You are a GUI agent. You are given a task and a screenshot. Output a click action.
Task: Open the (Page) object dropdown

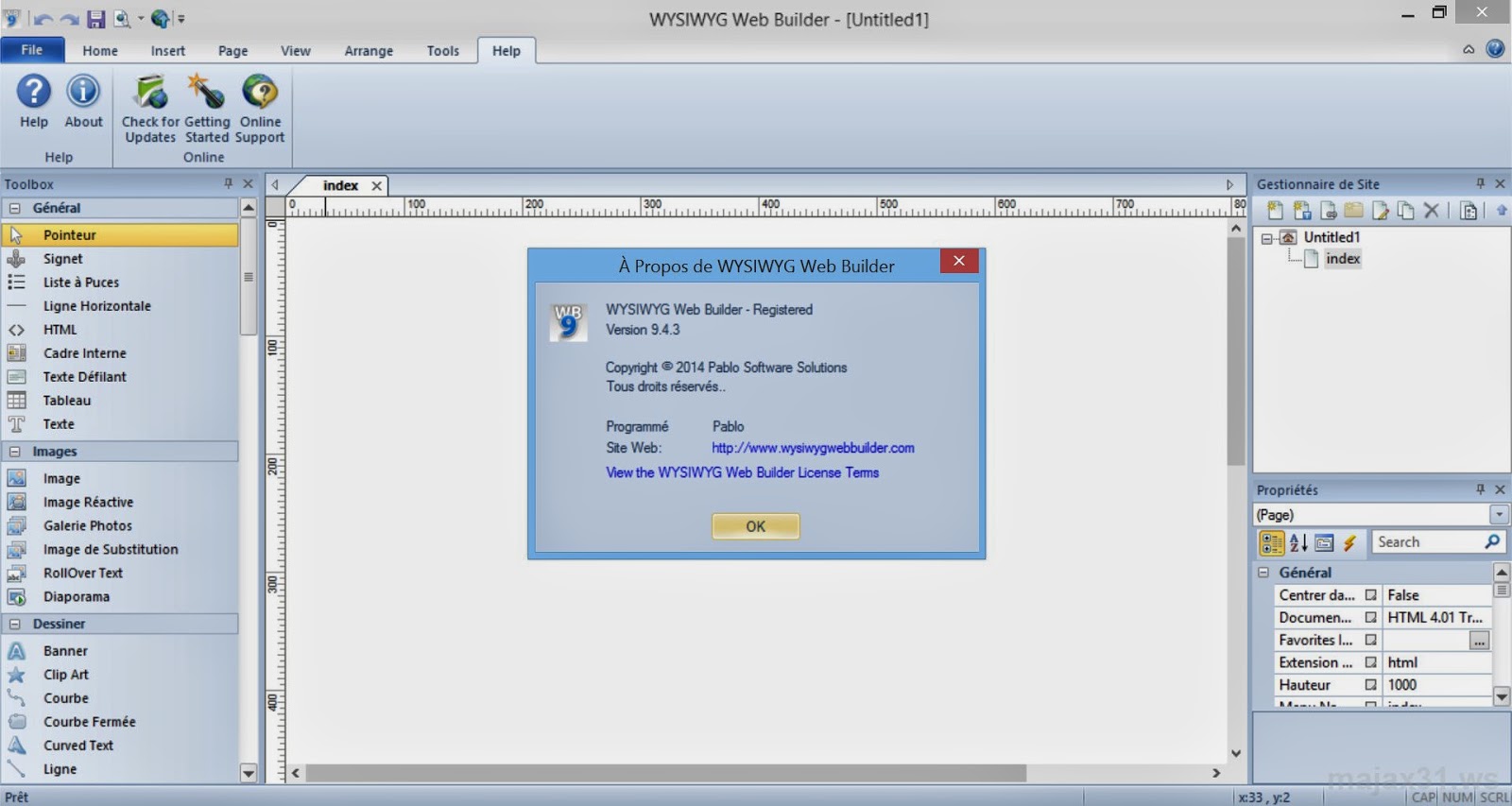1499,515
